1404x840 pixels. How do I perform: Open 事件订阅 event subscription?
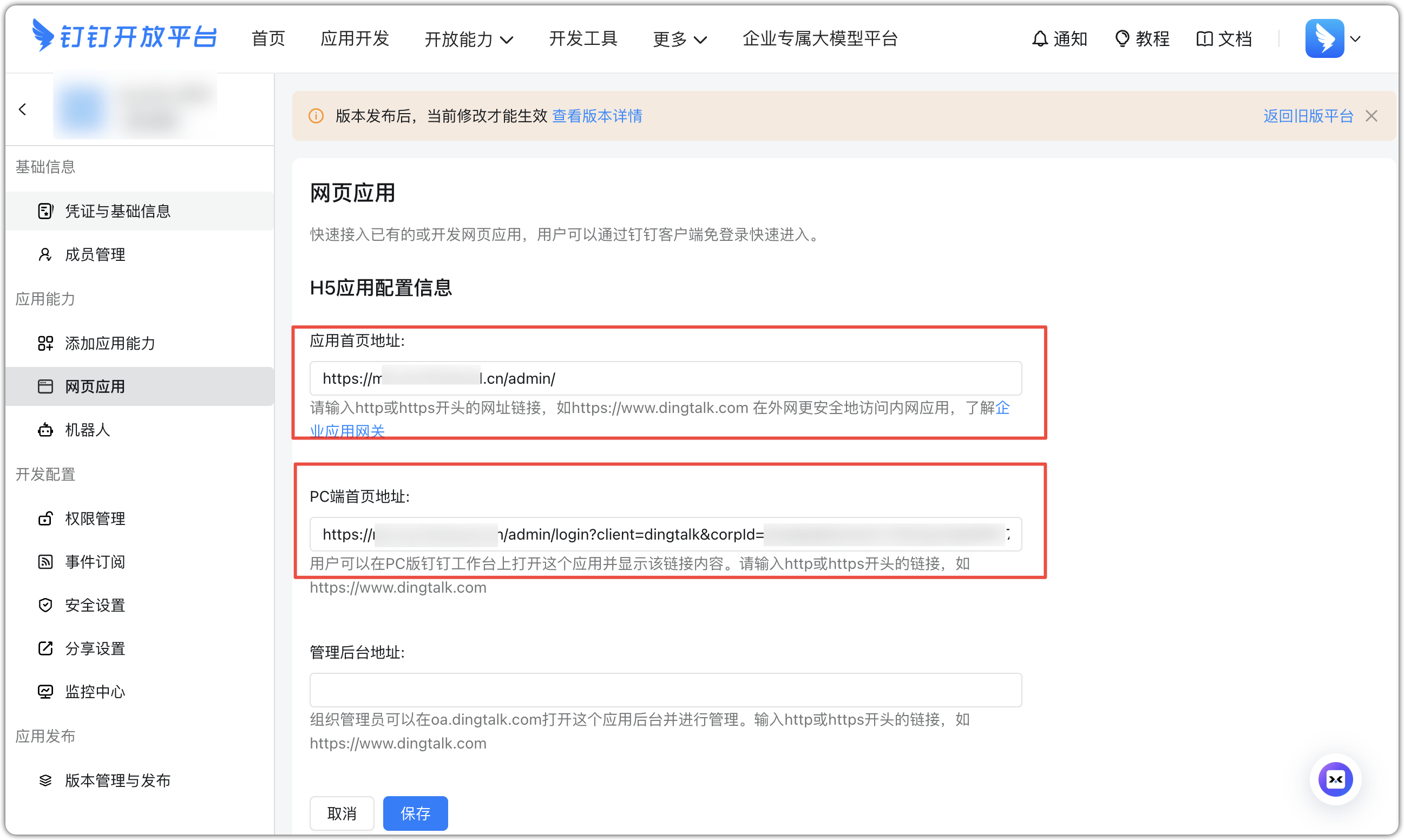pyautogui.click(x=95, y=561)
